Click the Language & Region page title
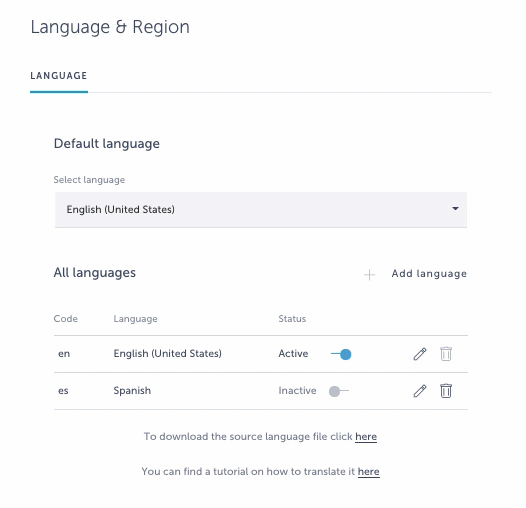Image resolution: width=526 pixels, height=508 pixels. tap(110, 28)
